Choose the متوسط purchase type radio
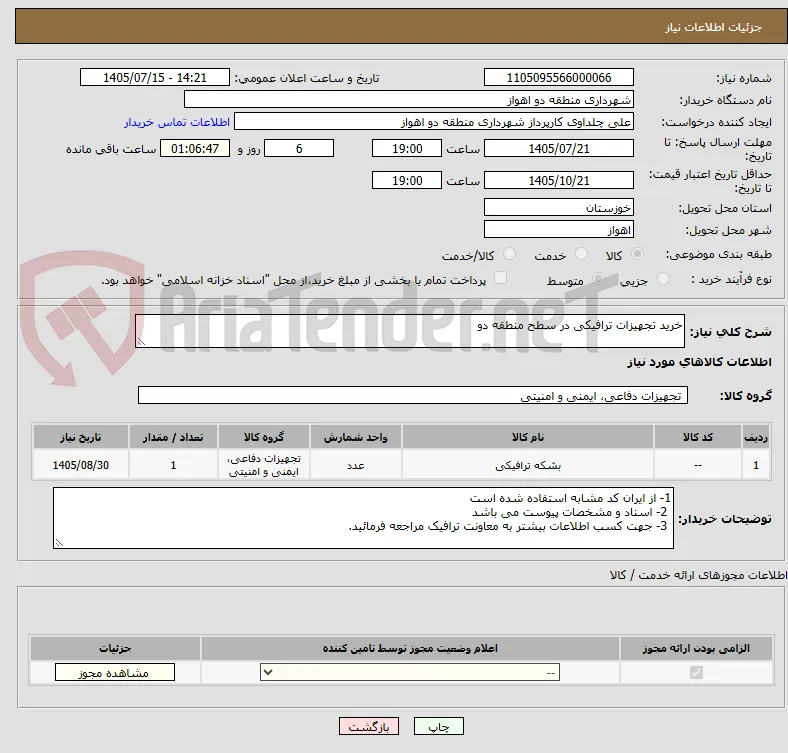788x753 pixels. 598,278
